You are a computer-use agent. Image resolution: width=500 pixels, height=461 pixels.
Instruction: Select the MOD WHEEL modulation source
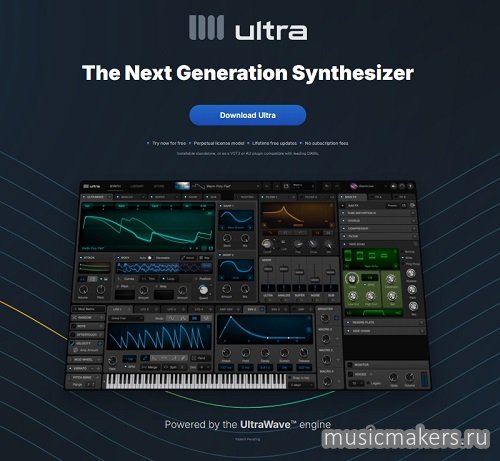(85, 360)
